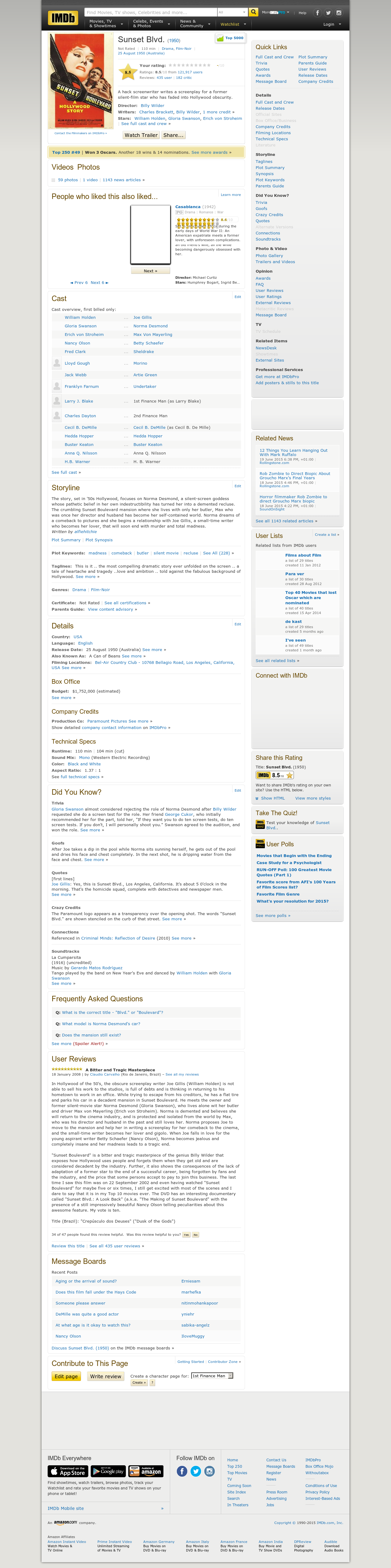The height and width of the screenshot is (1568, 391).
Task: Expand Show HTML under Share this Rating
Action: pyautogui.click(x=271, y=798)
